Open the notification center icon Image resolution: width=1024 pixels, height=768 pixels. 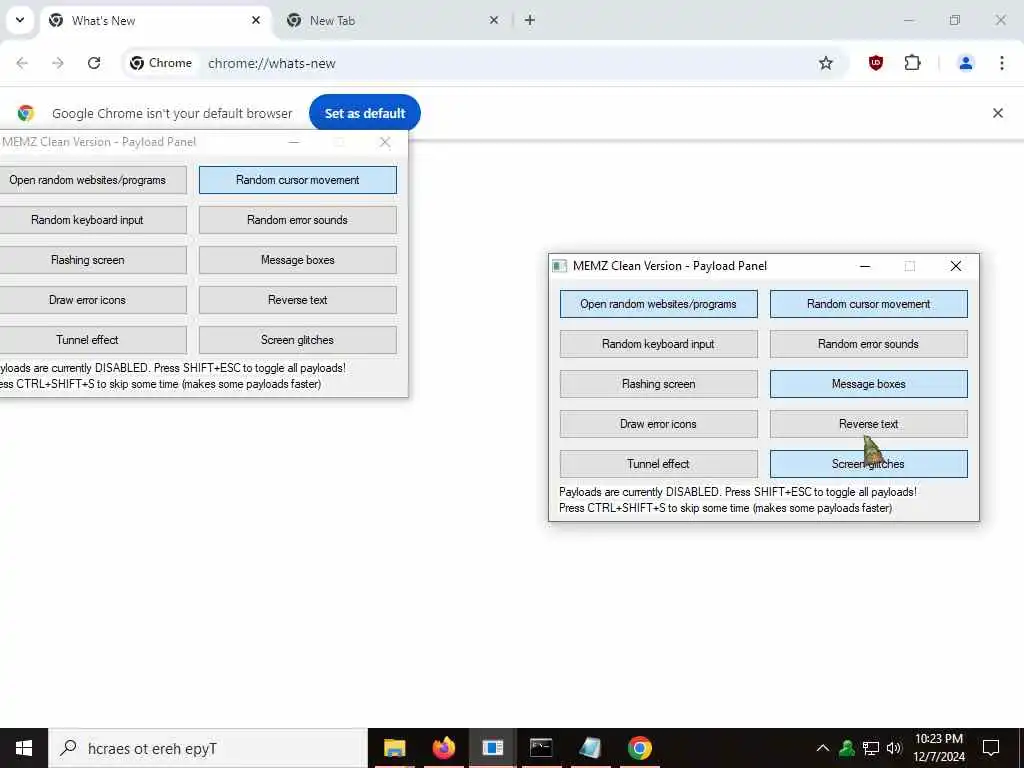click(x=991, y=748)
